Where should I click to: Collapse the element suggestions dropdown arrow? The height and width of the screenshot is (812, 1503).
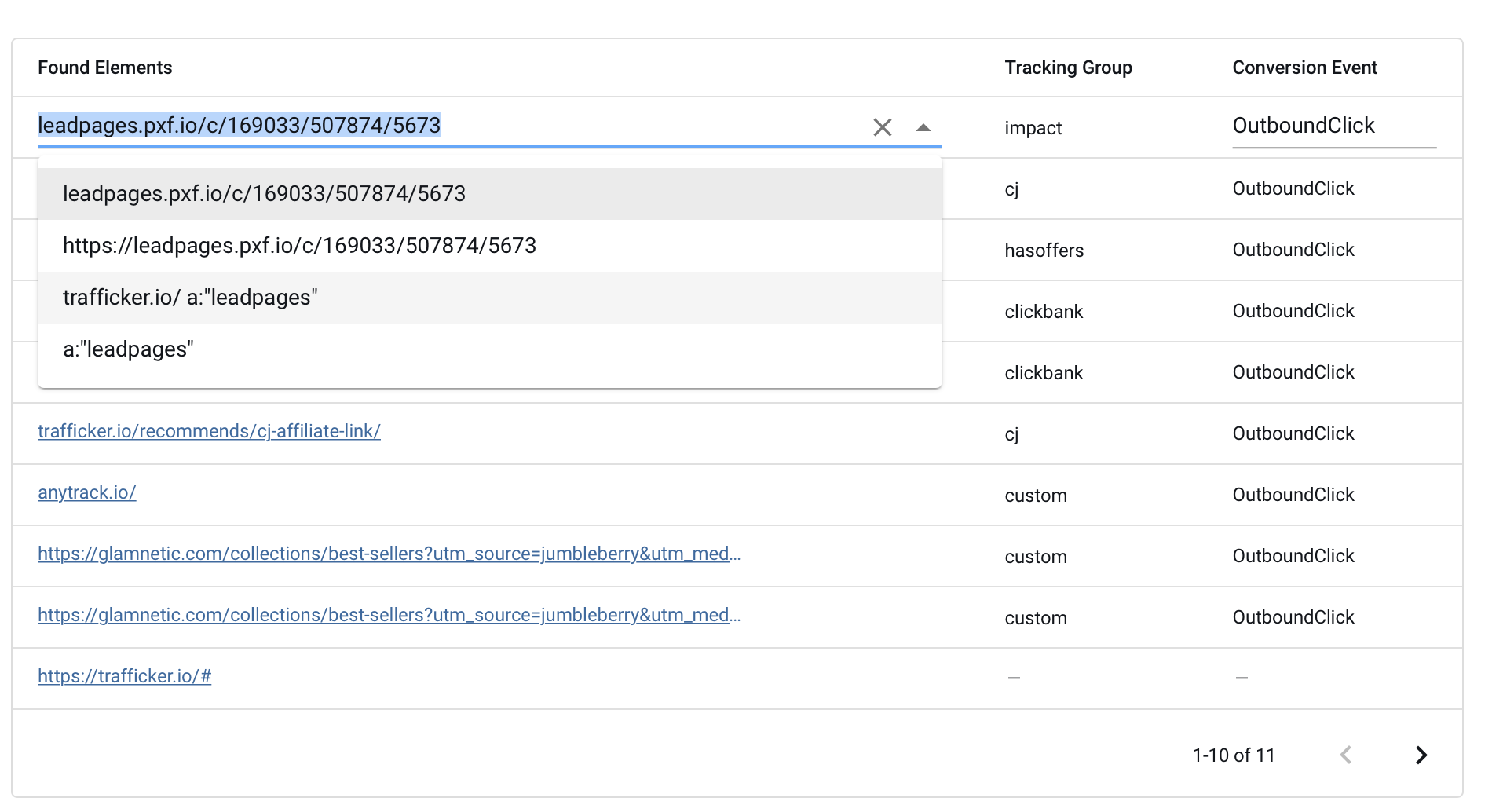(x=923, y=127)
